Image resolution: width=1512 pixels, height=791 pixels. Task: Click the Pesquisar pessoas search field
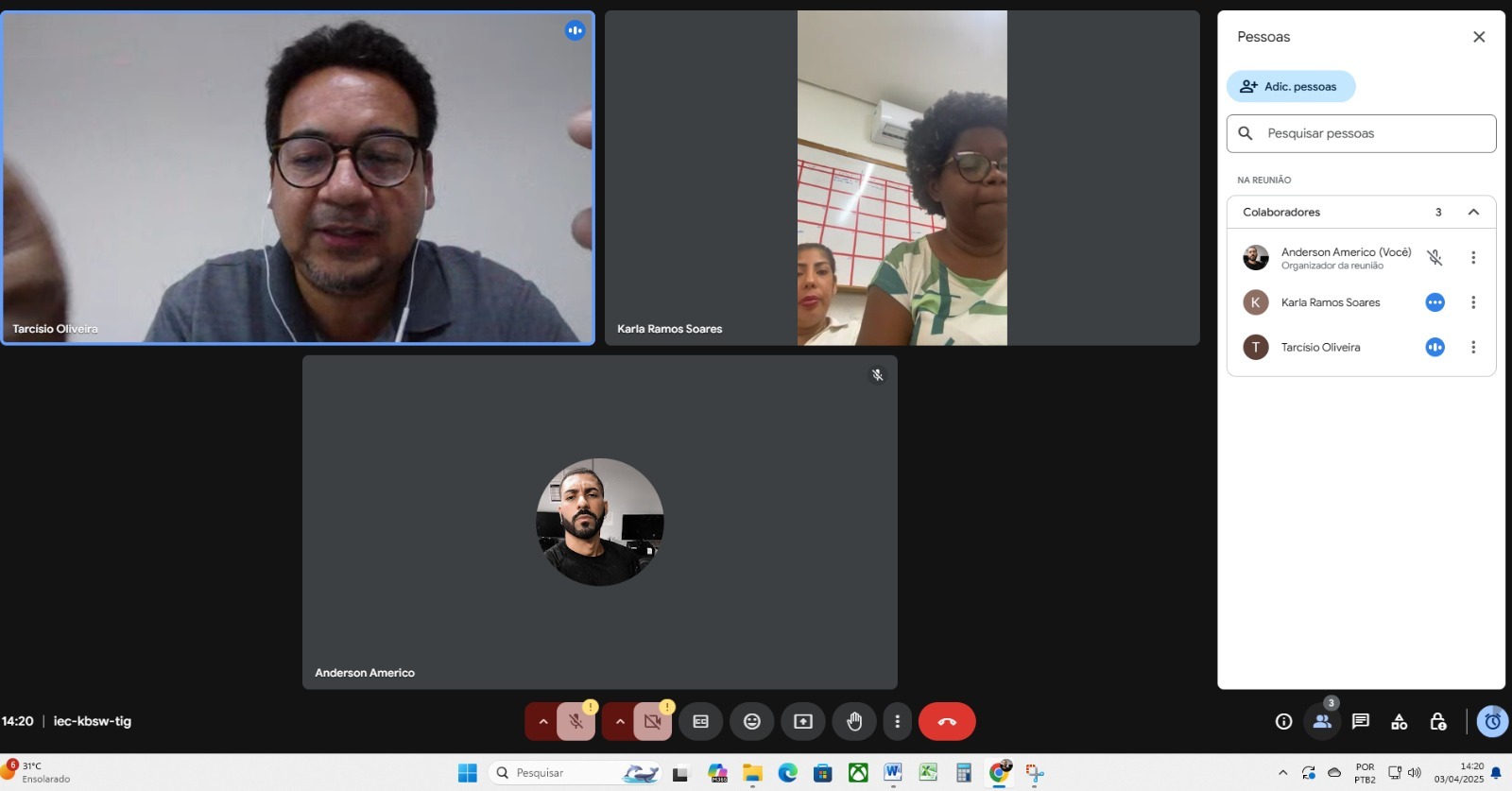1370,134
